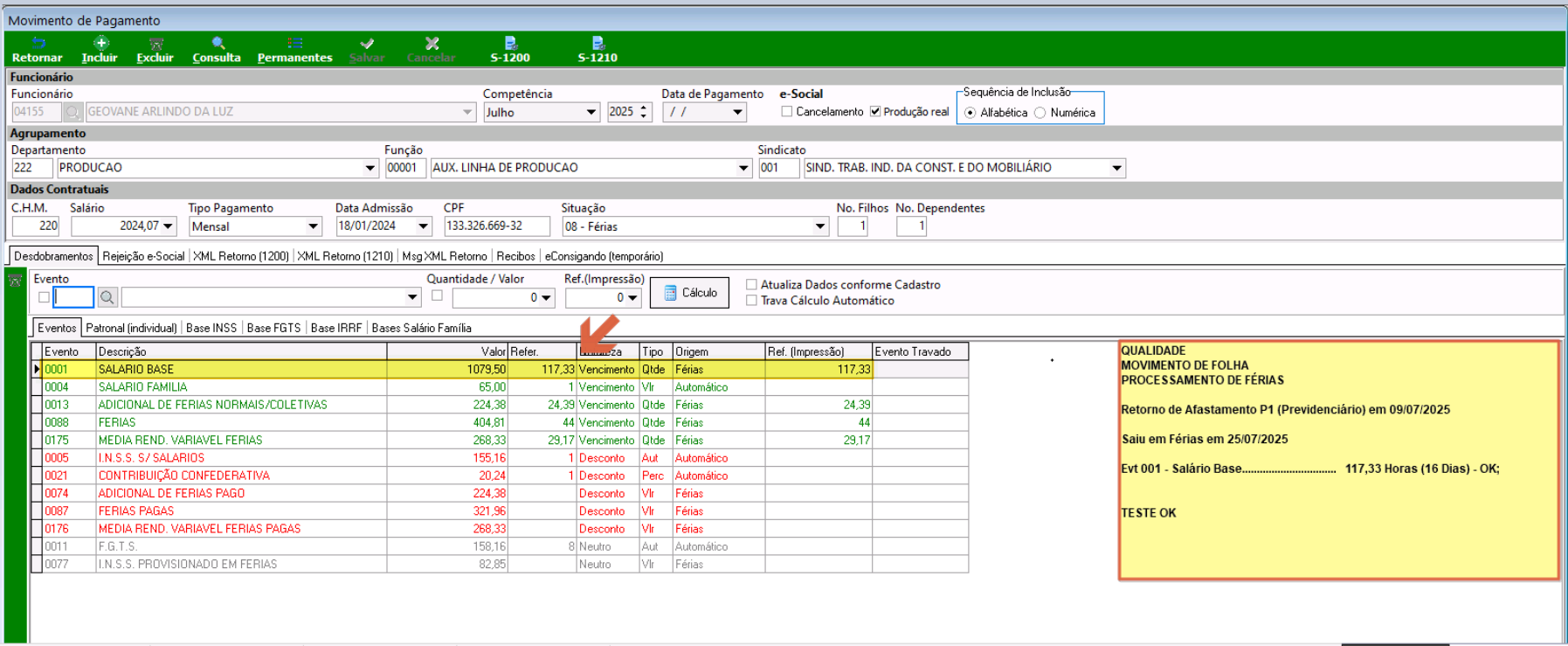Open the Base IRRF sub-tab
Screen dimensions: 1568x646
coord(336,328)
